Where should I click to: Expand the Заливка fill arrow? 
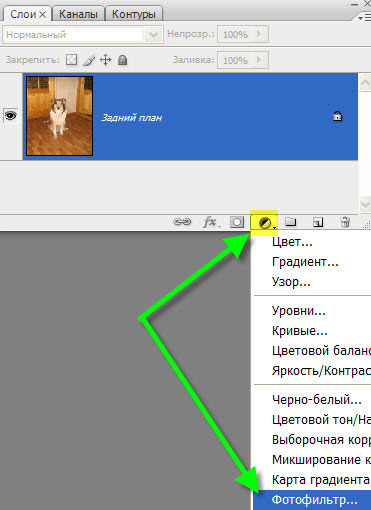pyautogui.click(x=259, y=60)
